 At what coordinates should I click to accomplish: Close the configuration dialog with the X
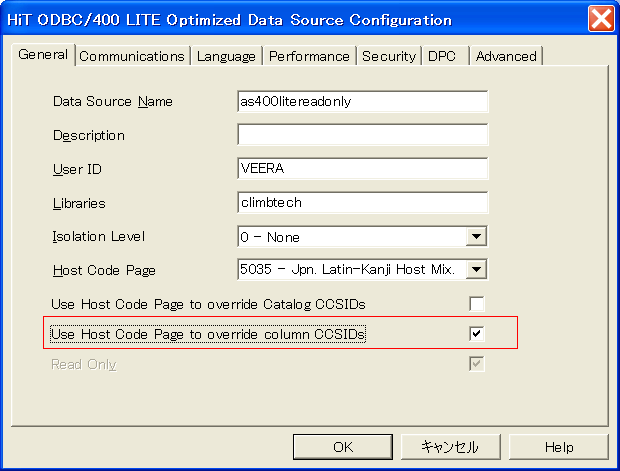pyautogui.click(x=601, y=18)
